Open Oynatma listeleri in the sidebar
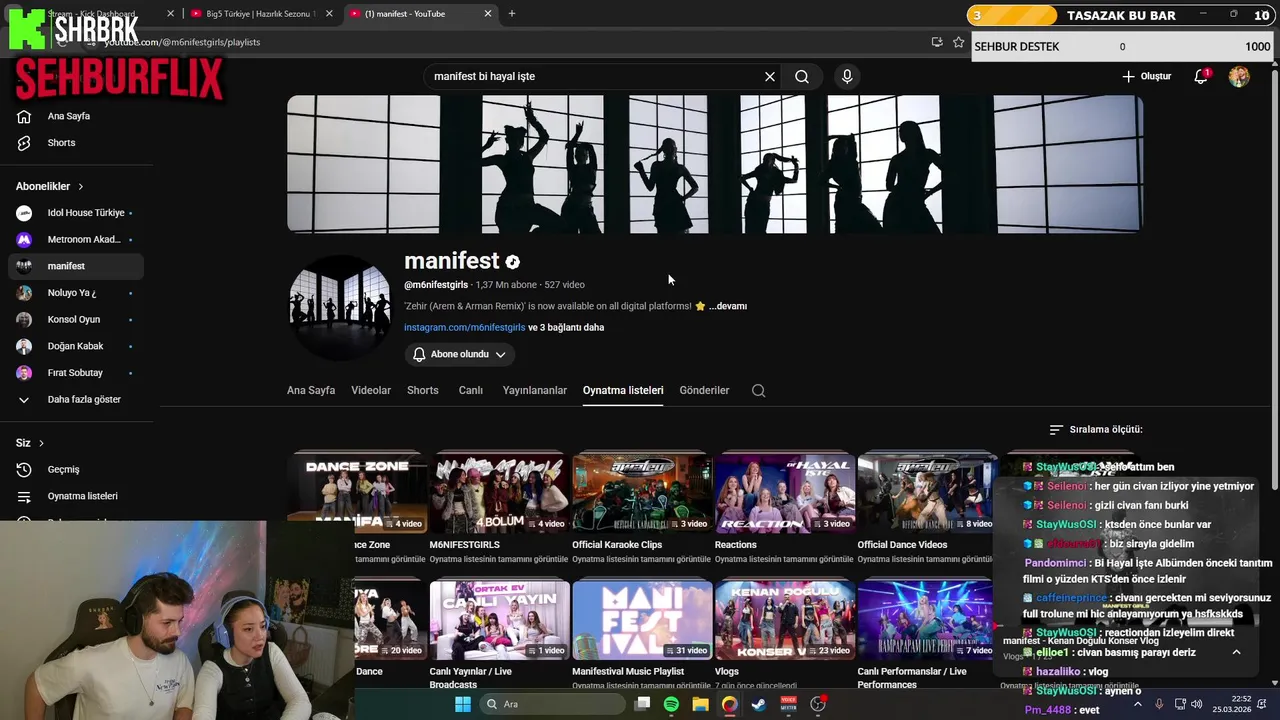This screenshot has height=720, width=1280. (76, 496)
